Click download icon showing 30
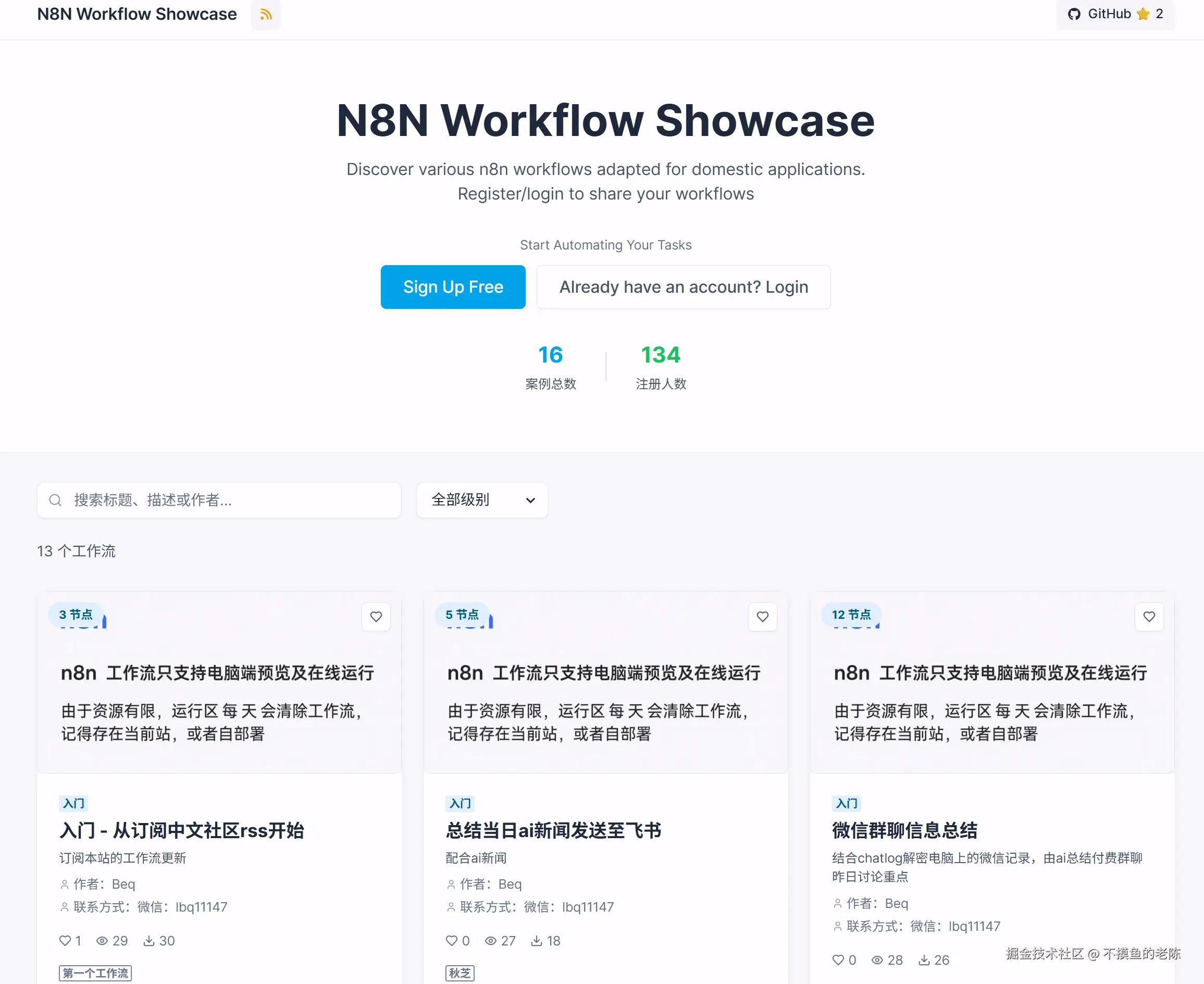This screenshot has height=984, width=1204. (149, 941)
